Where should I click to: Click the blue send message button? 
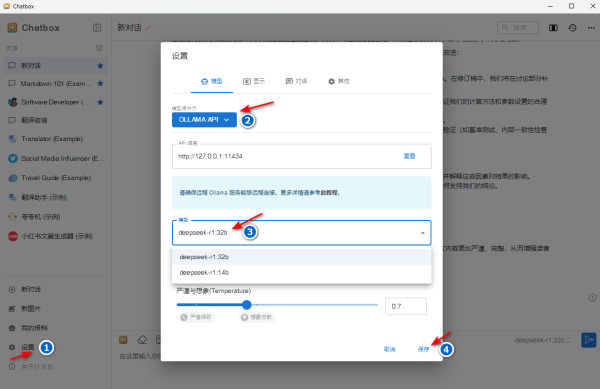589,340
